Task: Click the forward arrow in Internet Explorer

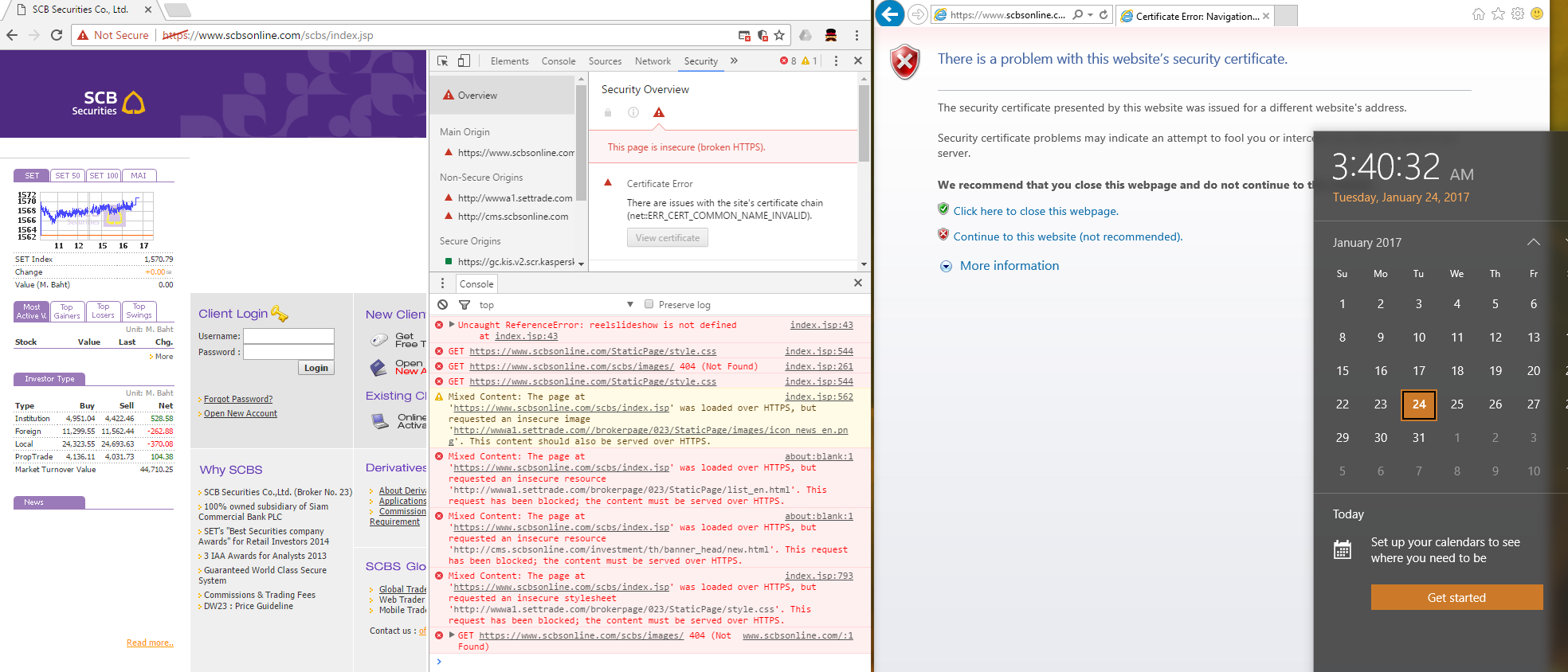Action: coord(918,14)
